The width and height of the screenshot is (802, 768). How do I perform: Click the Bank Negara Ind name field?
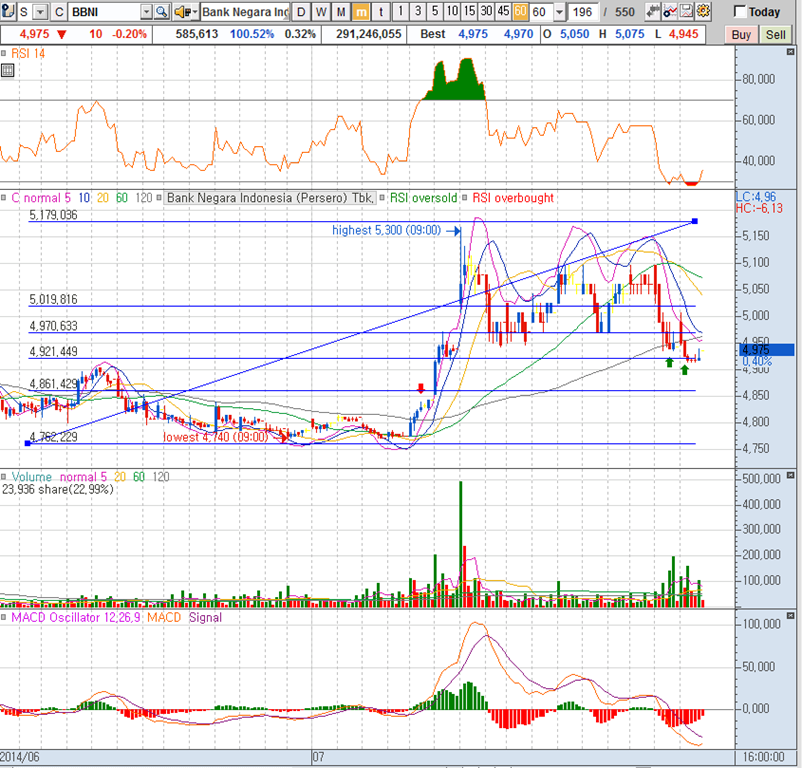(245, 11)
